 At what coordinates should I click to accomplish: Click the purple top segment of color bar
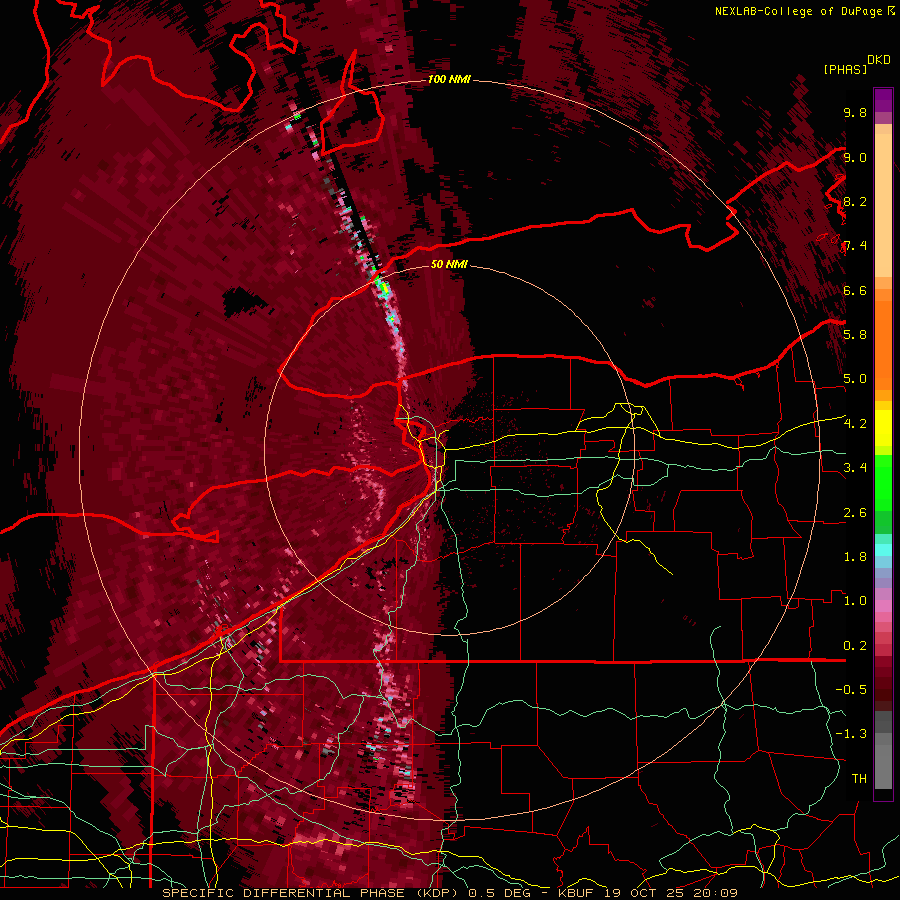[883, 100]
